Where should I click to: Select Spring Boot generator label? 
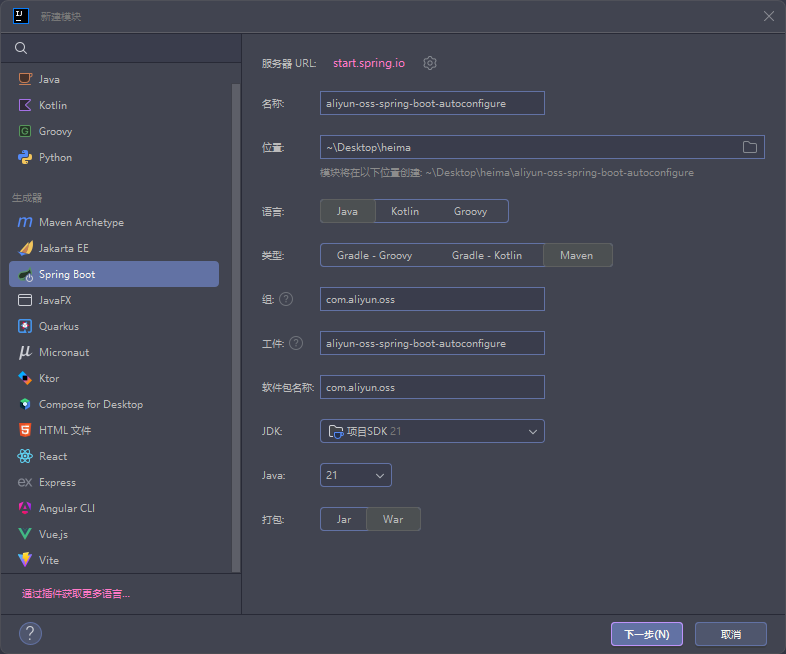67,275
